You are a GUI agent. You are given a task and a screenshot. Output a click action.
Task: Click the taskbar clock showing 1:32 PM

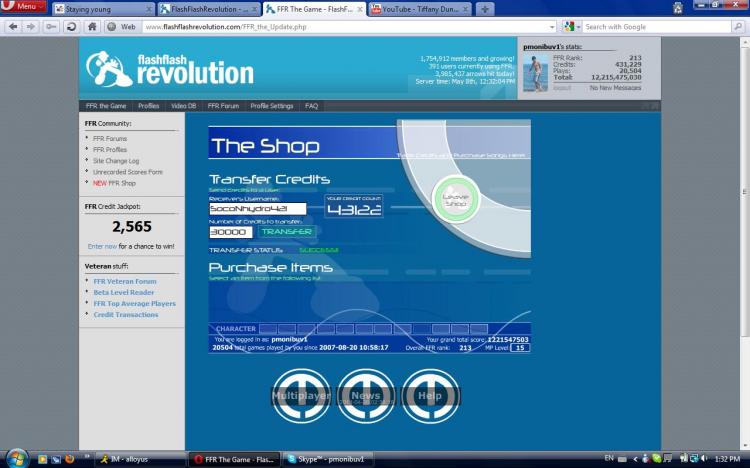(728, 459)
